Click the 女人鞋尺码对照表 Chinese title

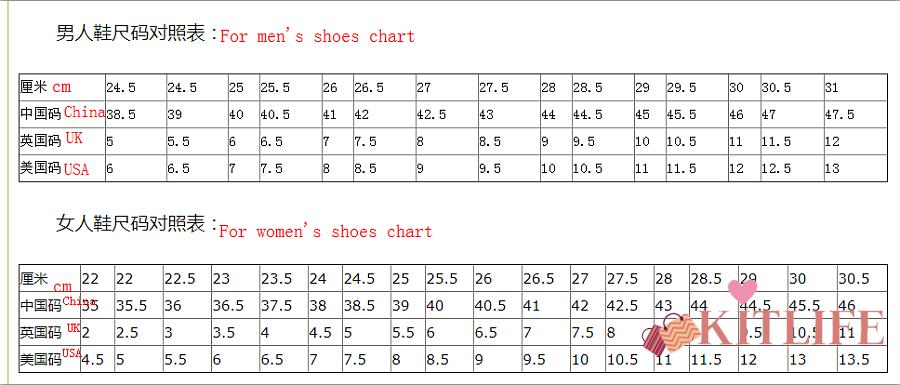click(131, 224)
